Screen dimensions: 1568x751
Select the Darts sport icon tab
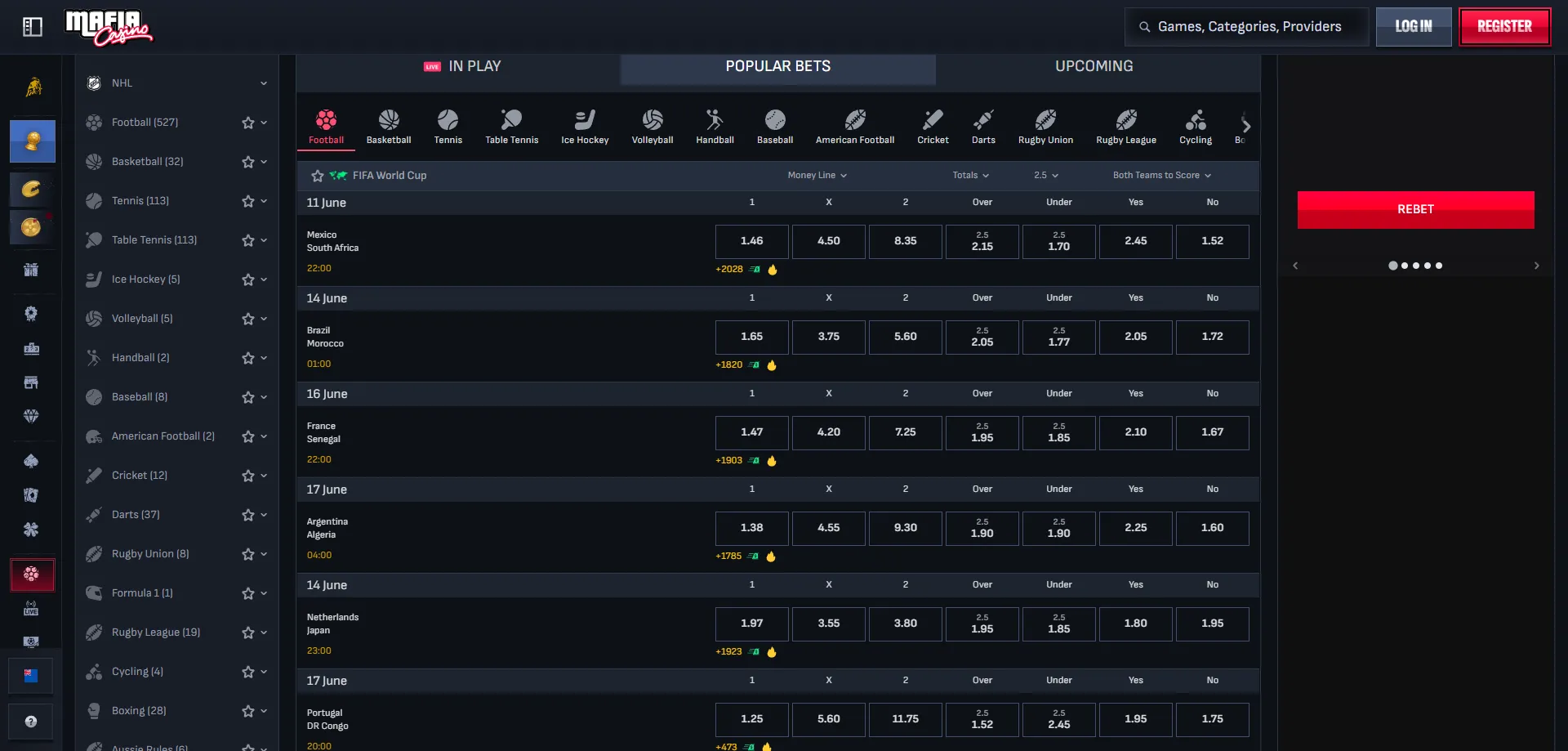tap(983, 127)
